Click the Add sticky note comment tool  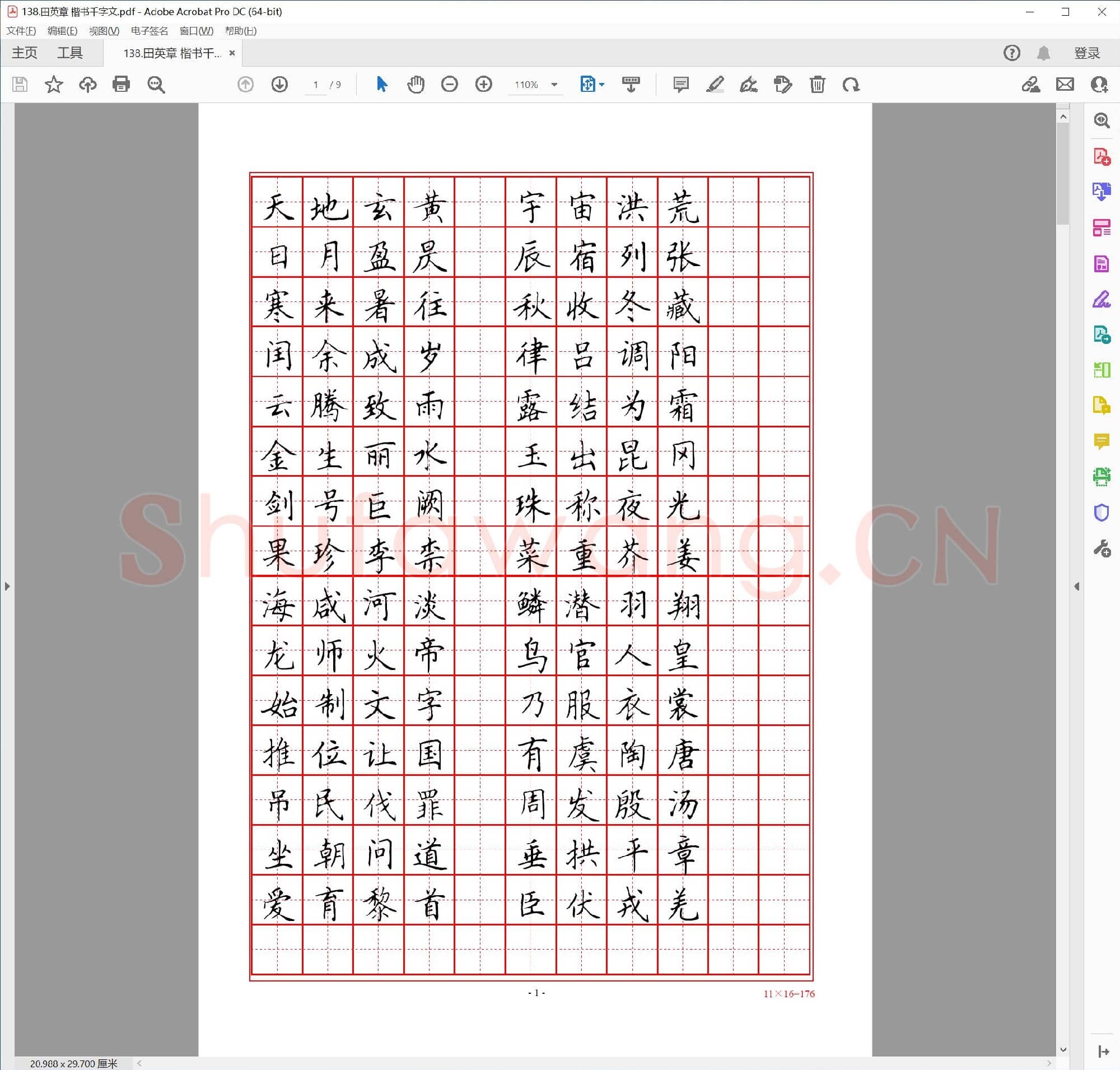click(x=680, y=85)
